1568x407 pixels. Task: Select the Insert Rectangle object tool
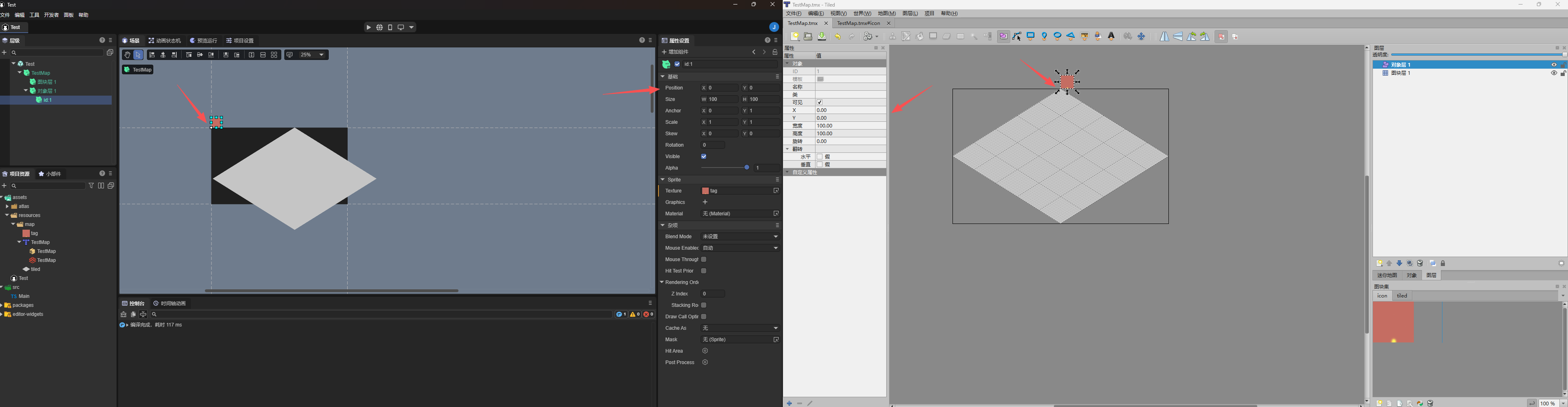(1031, 36)
